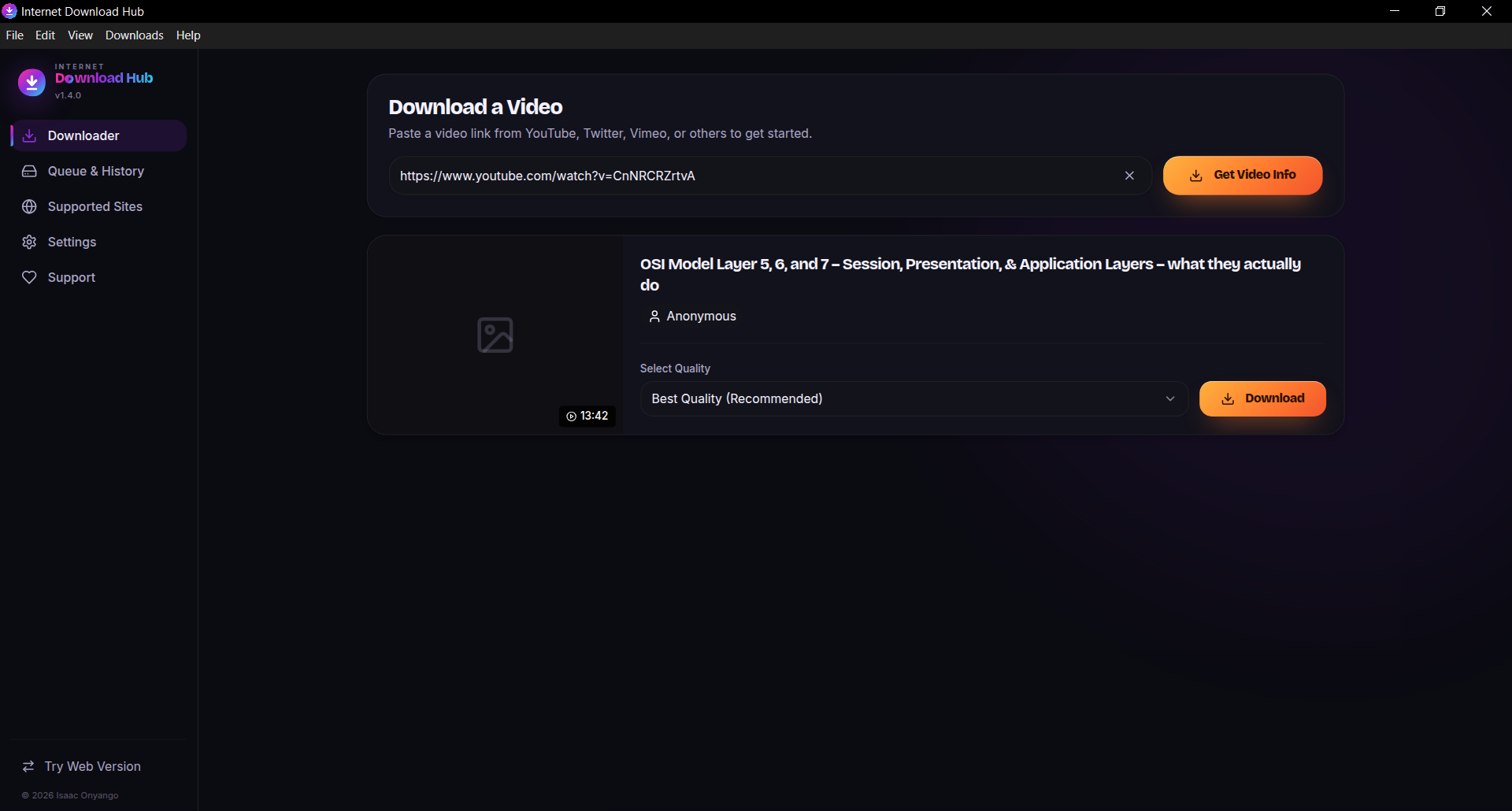Screen dimensions: 1512x811
Task: Click the Try Web Version swap icon
Action: (x=28, y=766)
